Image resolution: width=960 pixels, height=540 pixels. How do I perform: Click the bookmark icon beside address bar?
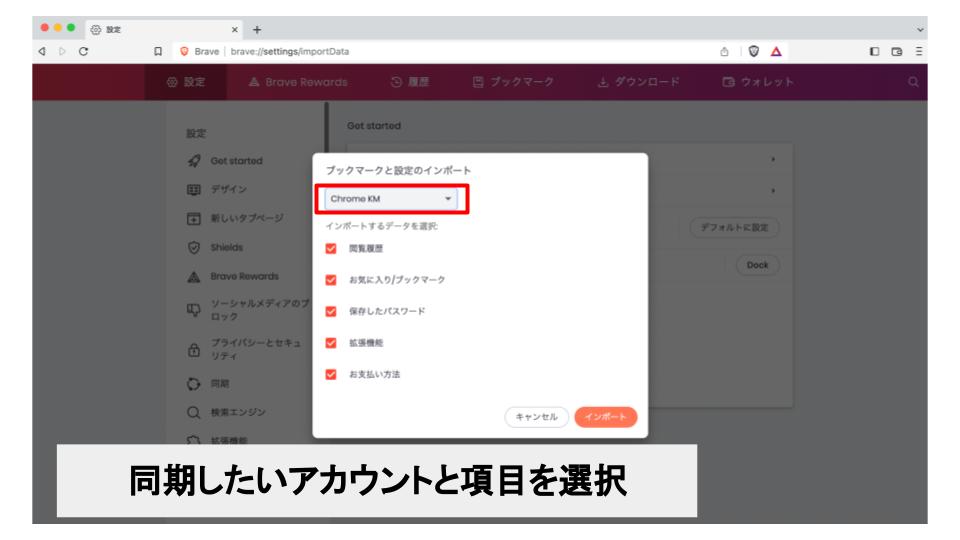click(x=158, y=51)
